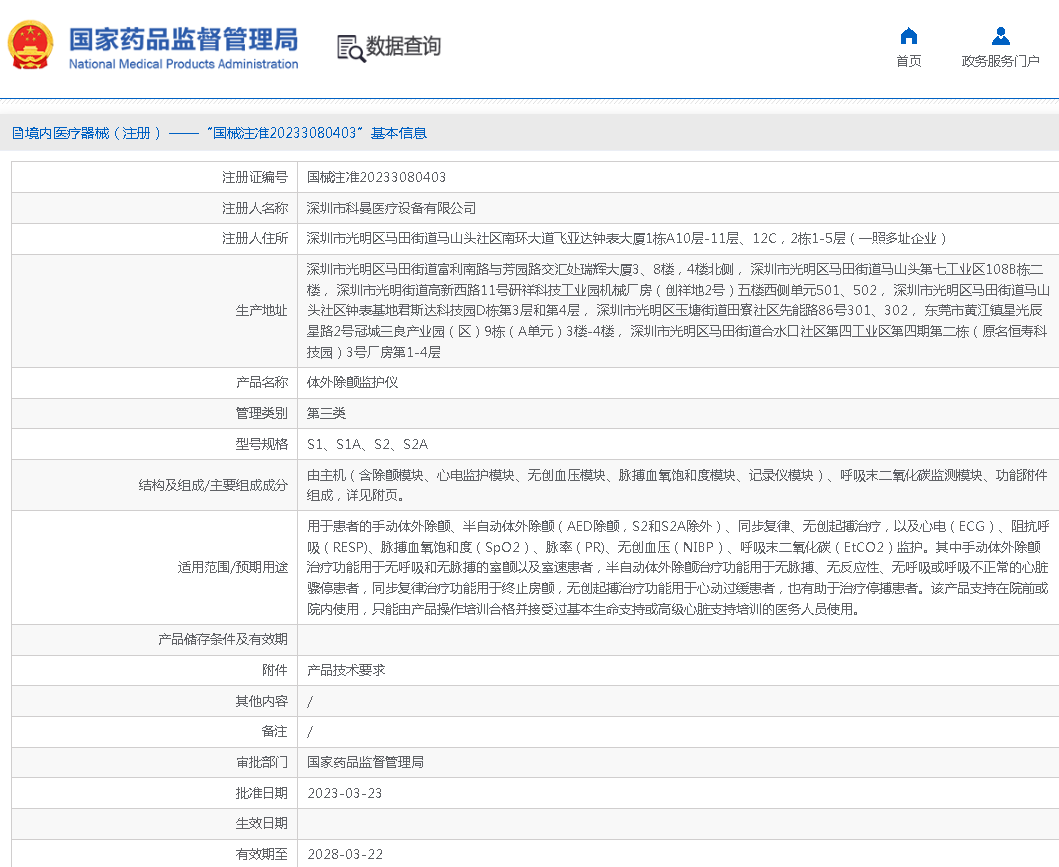Click the 政务服务门户 user icon
This screenshot has height=867, width=1059.
(1000, 37)
